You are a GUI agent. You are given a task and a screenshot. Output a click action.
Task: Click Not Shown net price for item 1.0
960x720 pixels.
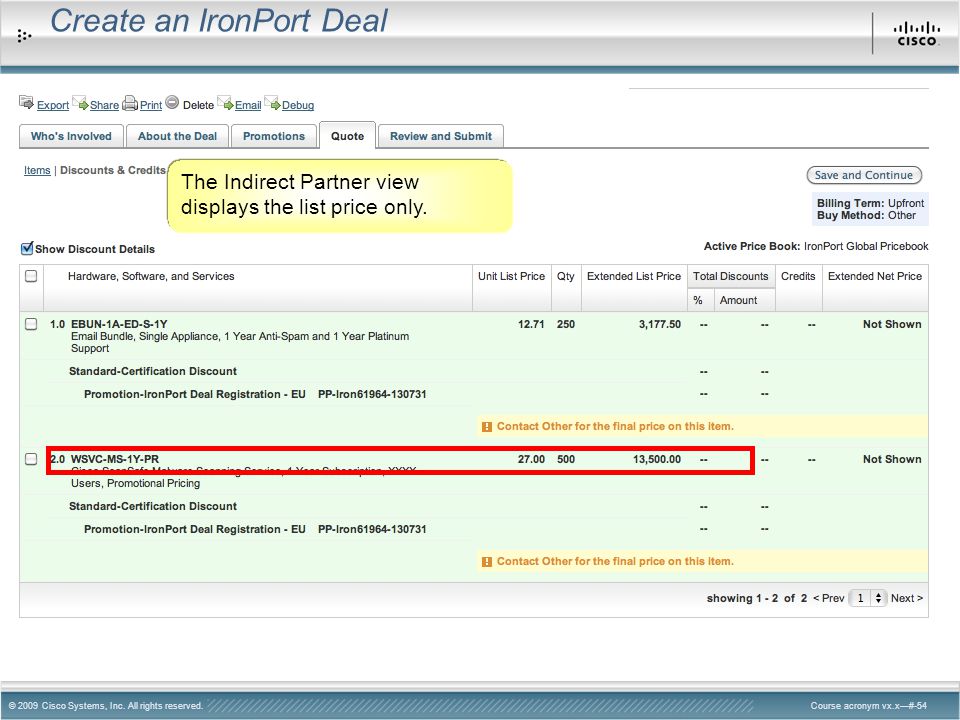pos(892,324)
